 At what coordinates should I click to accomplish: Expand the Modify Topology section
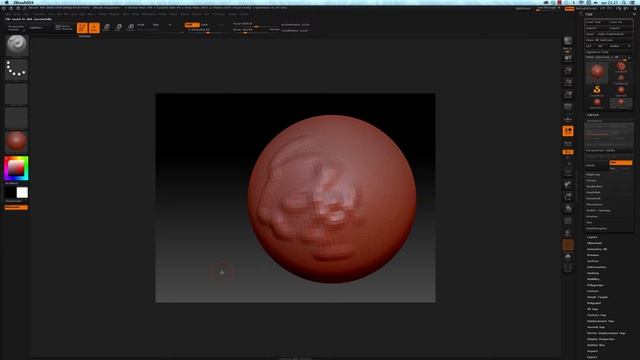(598, 211)
